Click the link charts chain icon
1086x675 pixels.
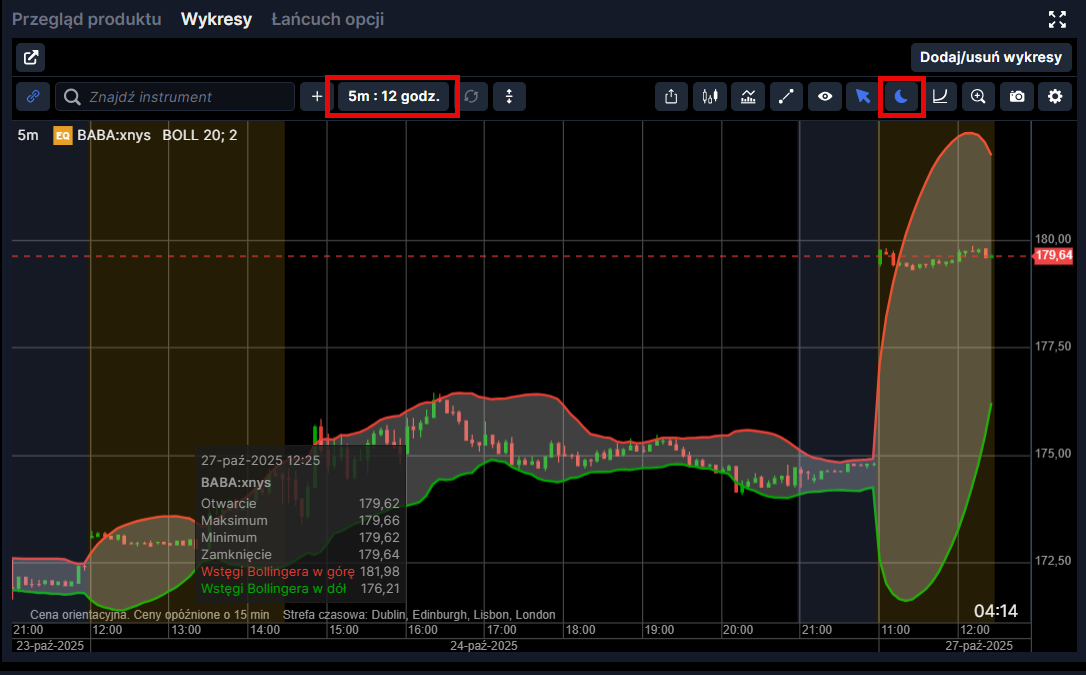coord(32,97)
